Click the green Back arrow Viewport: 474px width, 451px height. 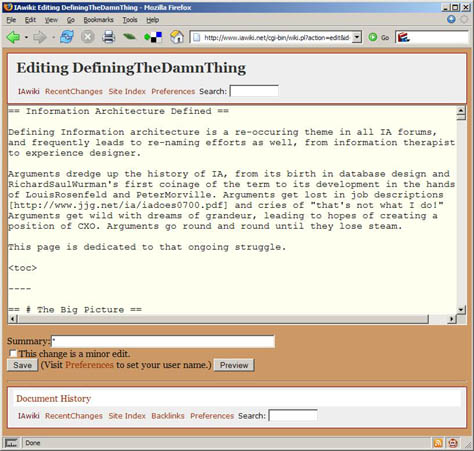(x=13, y=37)
